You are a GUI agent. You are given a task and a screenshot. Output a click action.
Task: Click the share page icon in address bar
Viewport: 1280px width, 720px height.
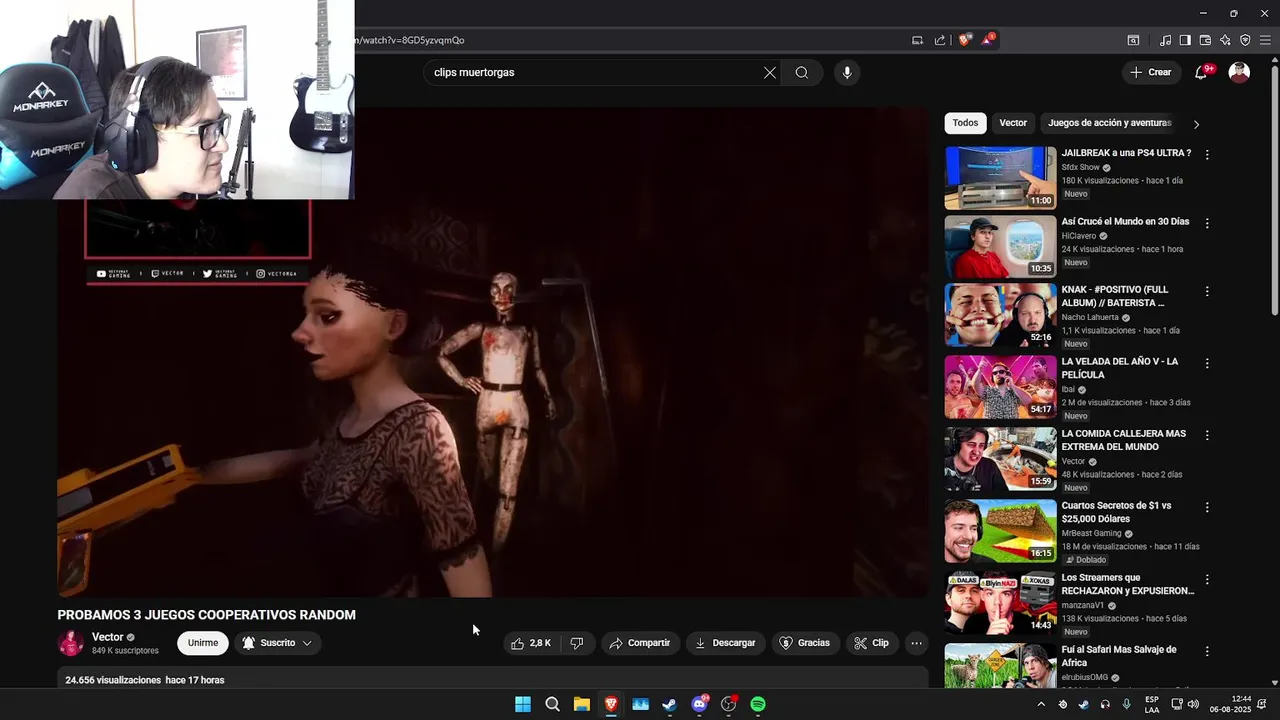point(940,40)
